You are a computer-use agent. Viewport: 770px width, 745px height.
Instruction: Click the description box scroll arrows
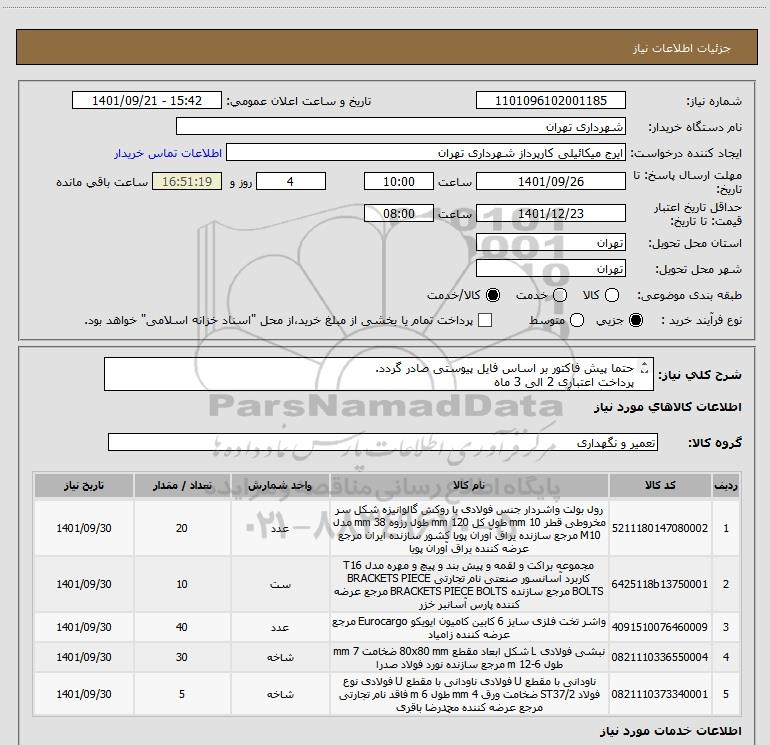click(645, 367)
